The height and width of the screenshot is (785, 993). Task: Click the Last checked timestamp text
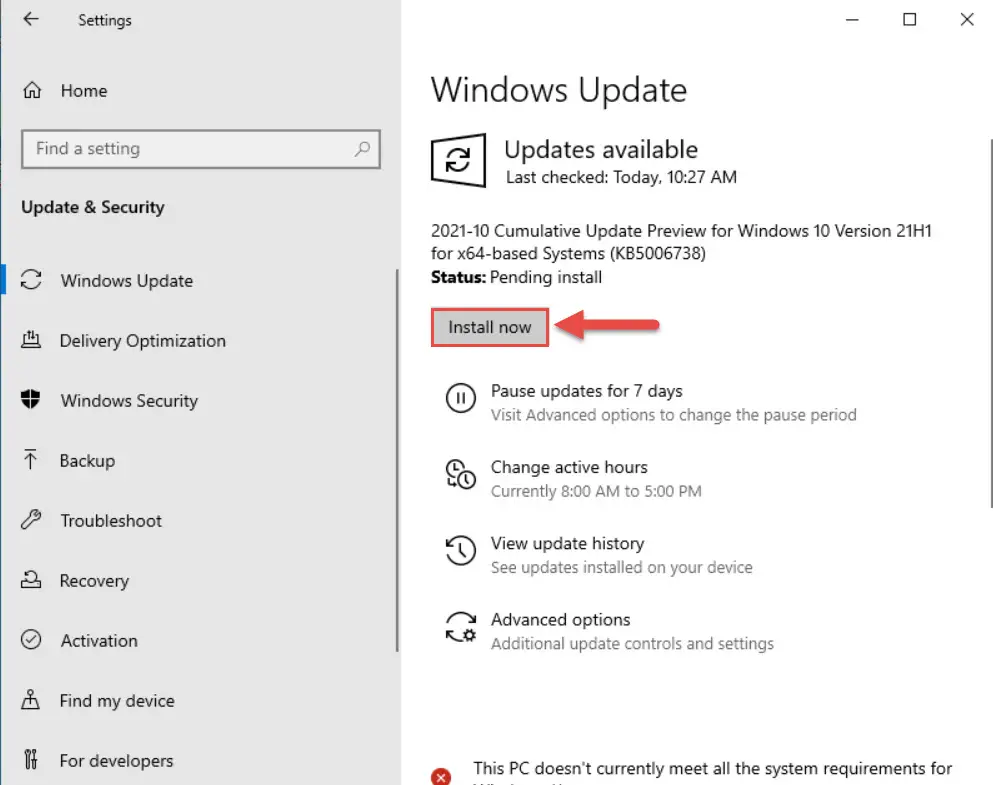tap(621, 177)
